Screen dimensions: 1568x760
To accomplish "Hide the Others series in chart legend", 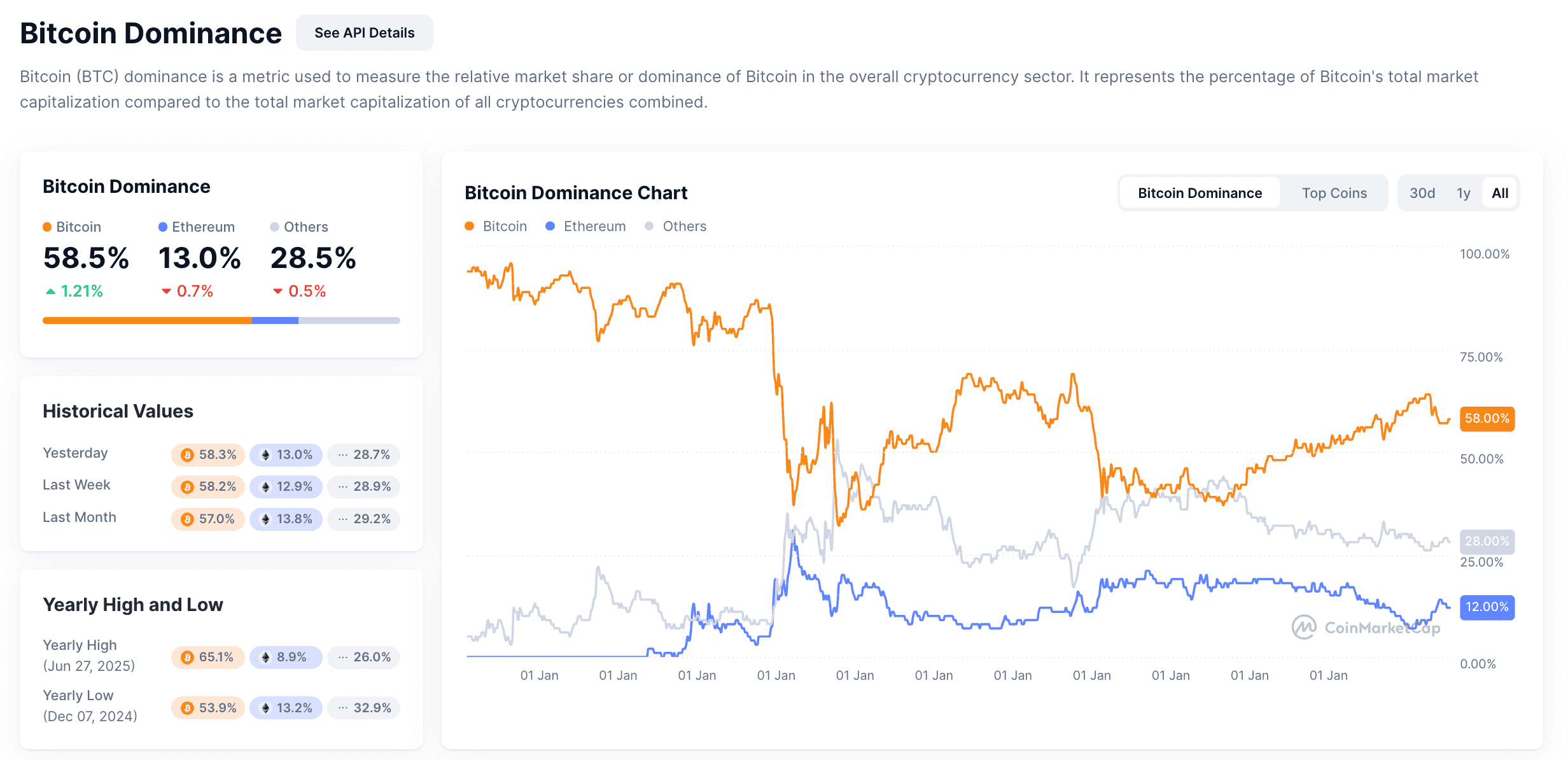I will point(676,227).
